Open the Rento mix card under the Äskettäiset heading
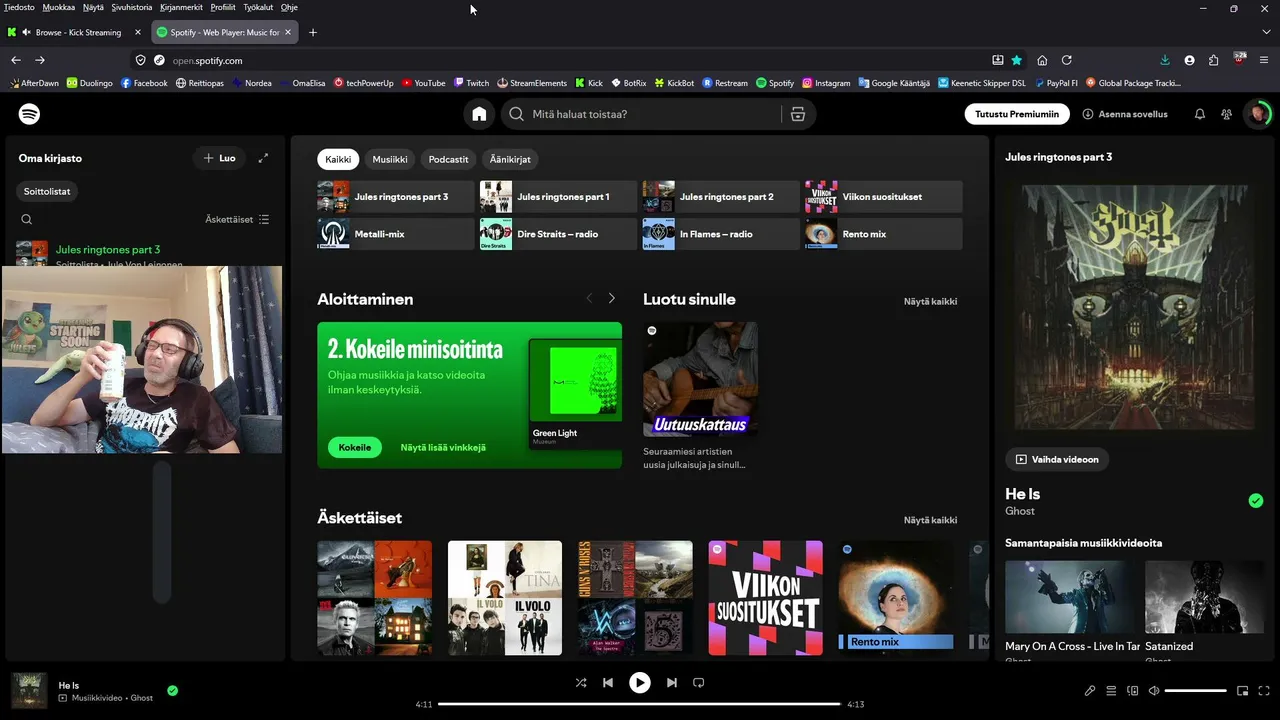 (x=895, y=598)
